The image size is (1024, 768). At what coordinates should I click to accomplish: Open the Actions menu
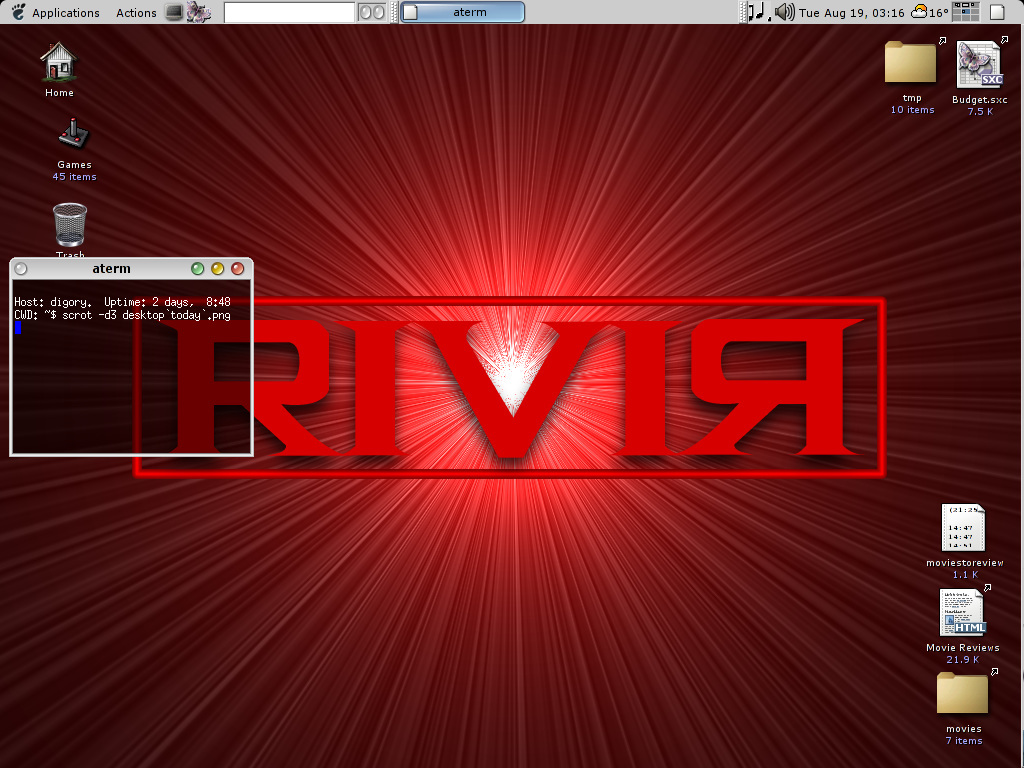[136, 12]
